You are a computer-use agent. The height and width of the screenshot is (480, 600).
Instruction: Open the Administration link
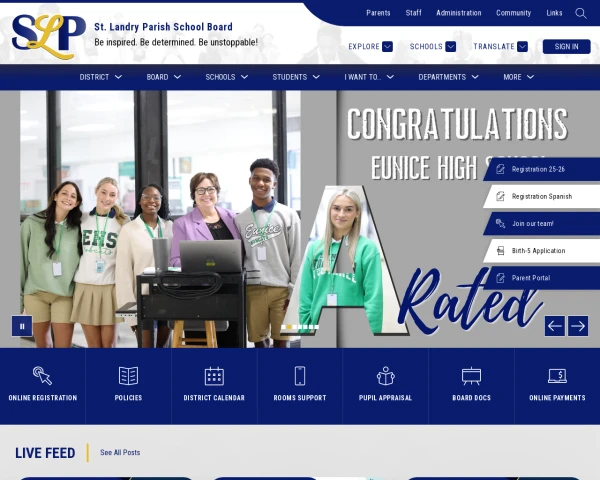[x=458, y=13]
